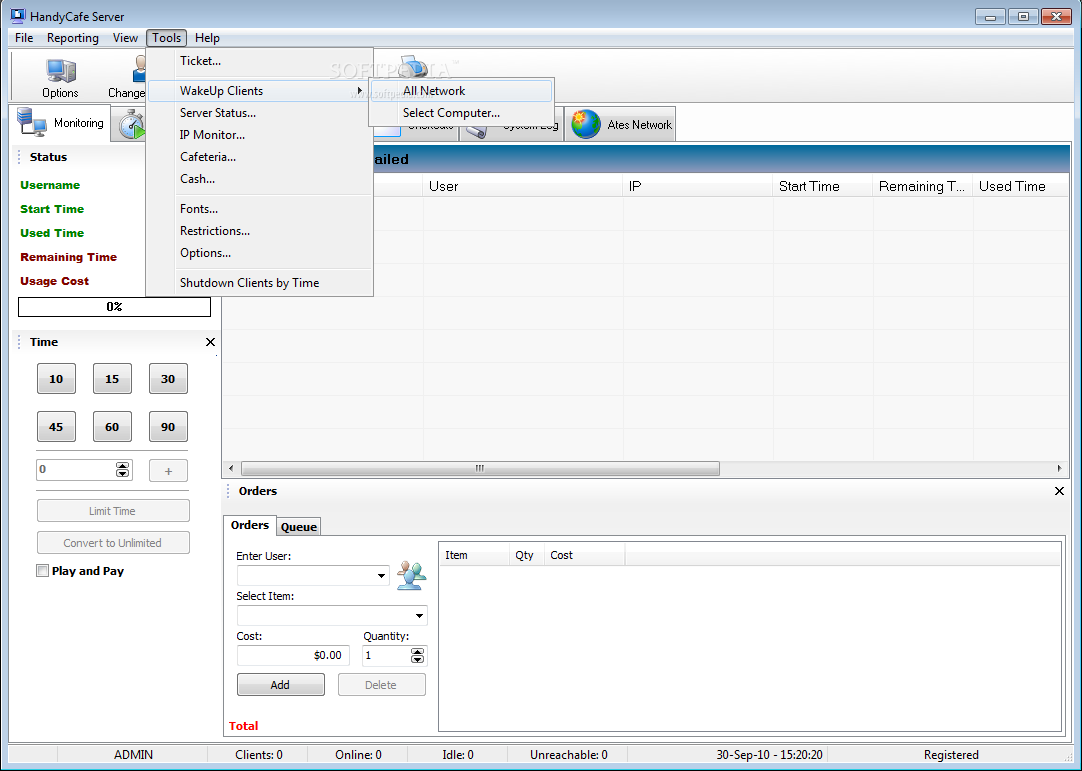This screenshot has width=1082, height=771.
Task: Add 45 minutes of time
Action: (x=56, y=427)
